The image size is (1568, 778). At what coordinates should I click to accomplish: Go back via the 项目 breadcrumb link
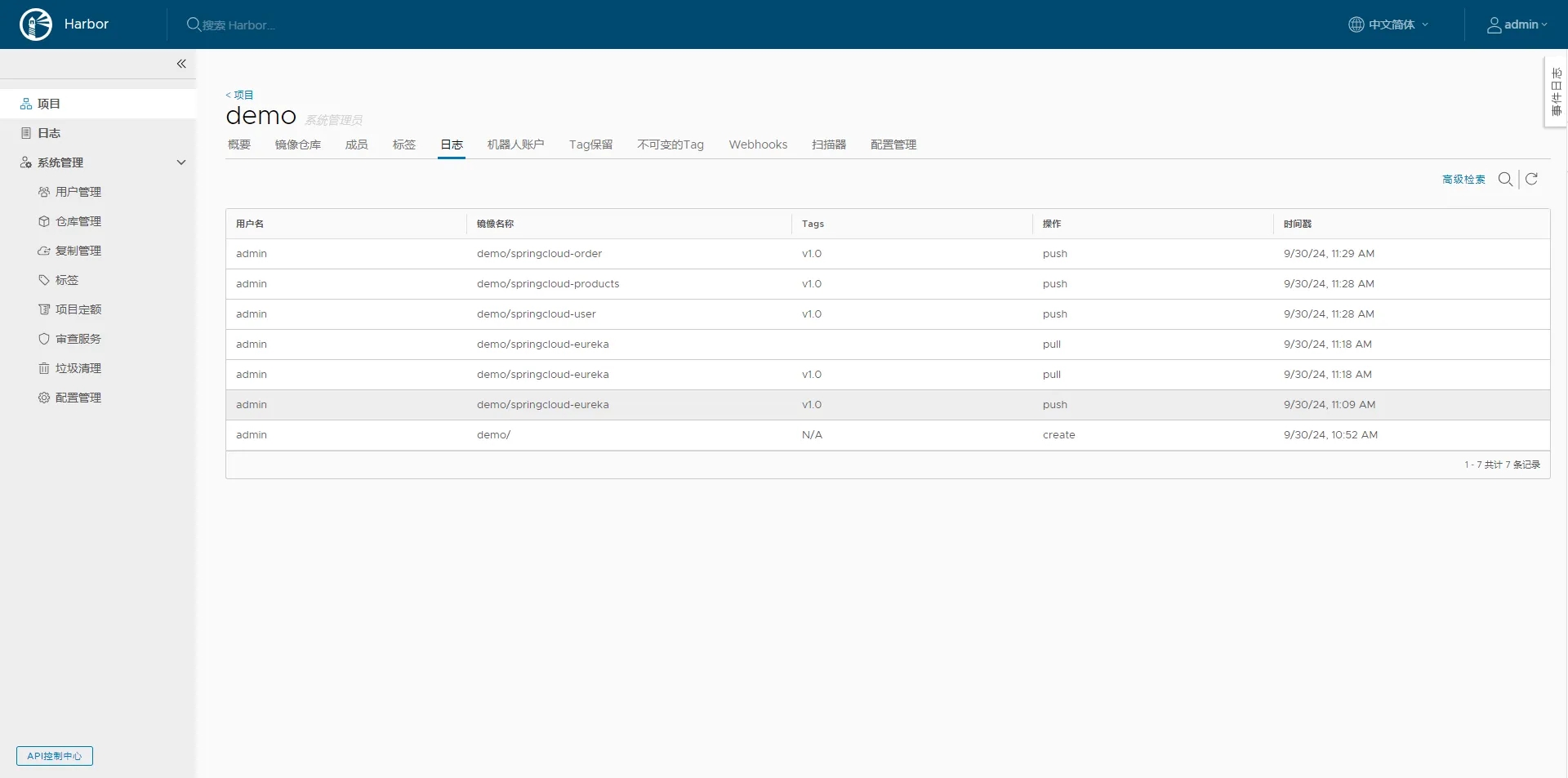coord(240,95)
